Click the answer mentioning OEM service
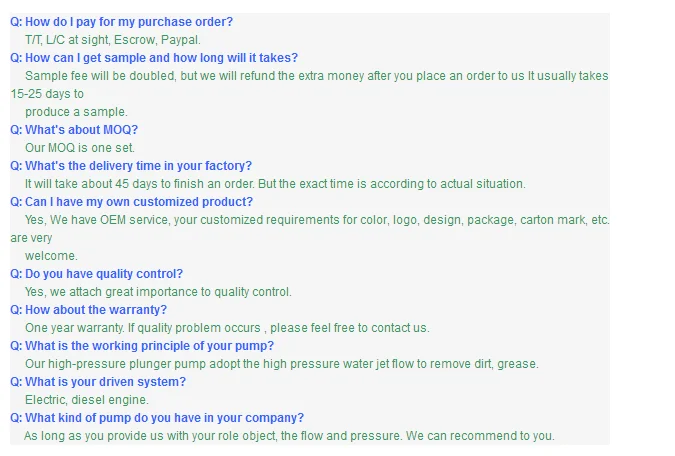Image resolution: width=675 pixels, height=456 pixels. point(317,220)
